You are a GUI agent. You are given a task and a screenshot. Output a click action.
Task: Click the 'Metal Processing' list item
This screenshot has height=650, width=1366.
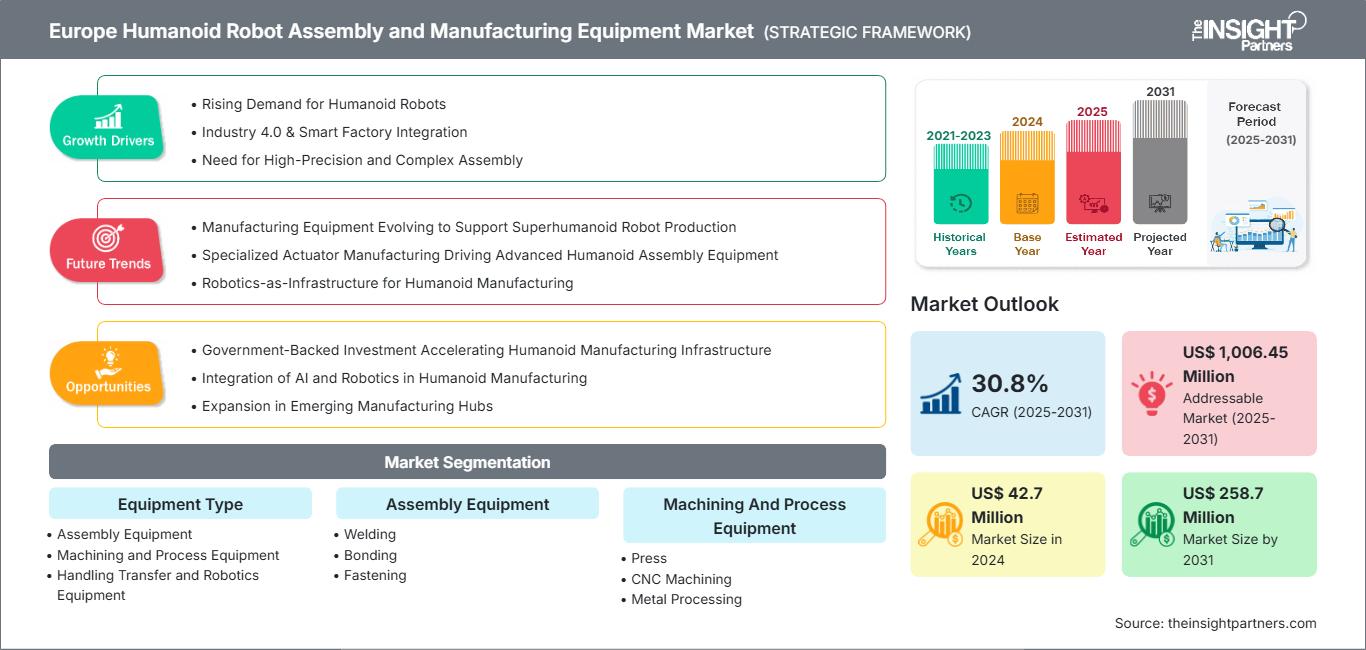(x=686, y=599)
